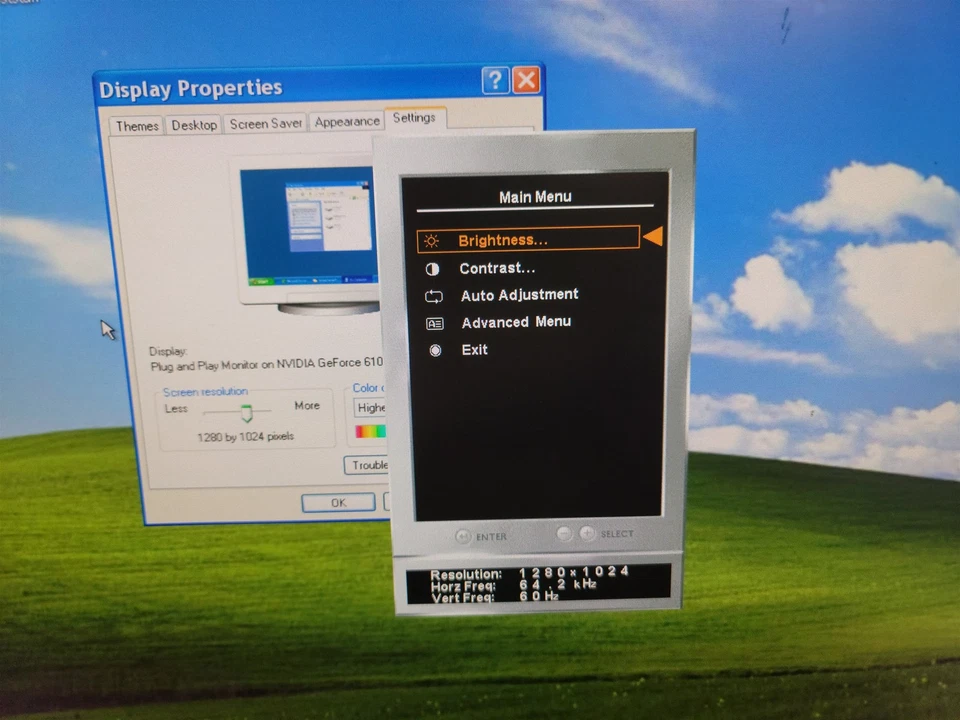Image resolution: width=960 pixels, height=720 pixels.
Task: Open the Color quality dropdown
Action: click(x=372, y=407)
